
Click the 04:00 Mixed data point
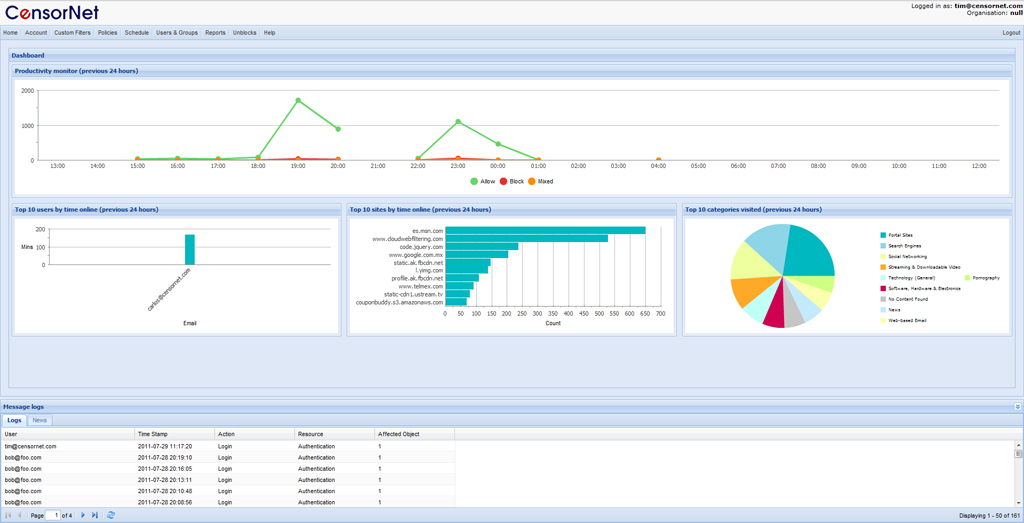pos(658,160)
